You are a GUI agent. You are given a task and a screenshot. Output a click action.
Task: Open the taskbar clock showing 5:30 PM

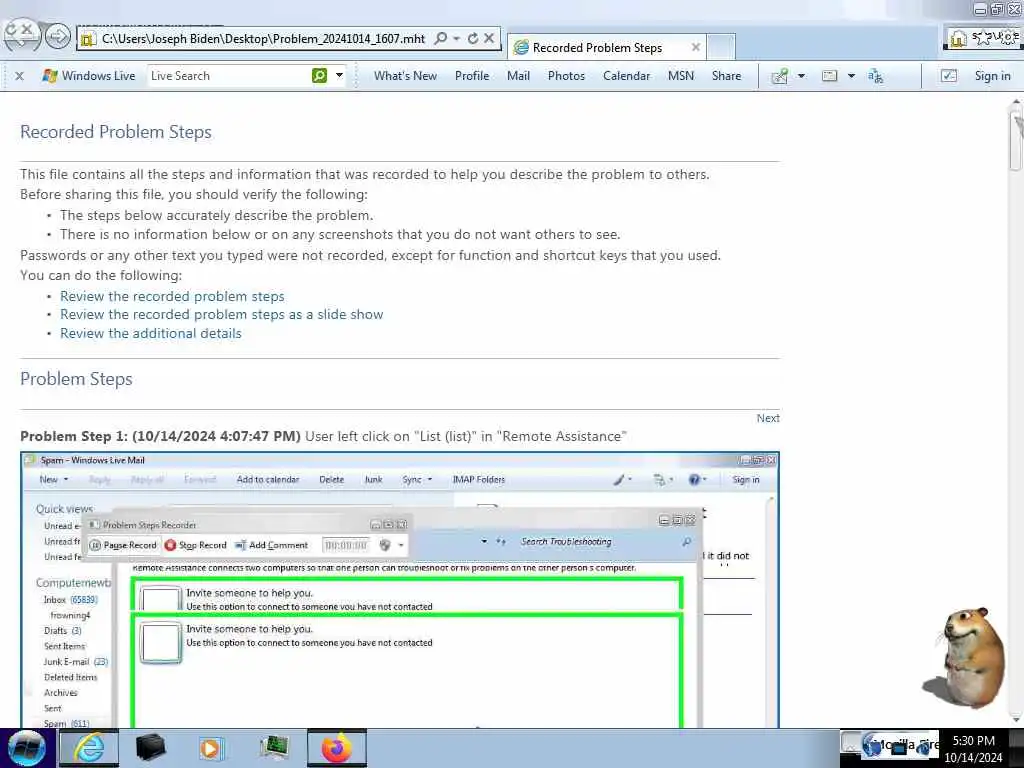pos(974,748)
